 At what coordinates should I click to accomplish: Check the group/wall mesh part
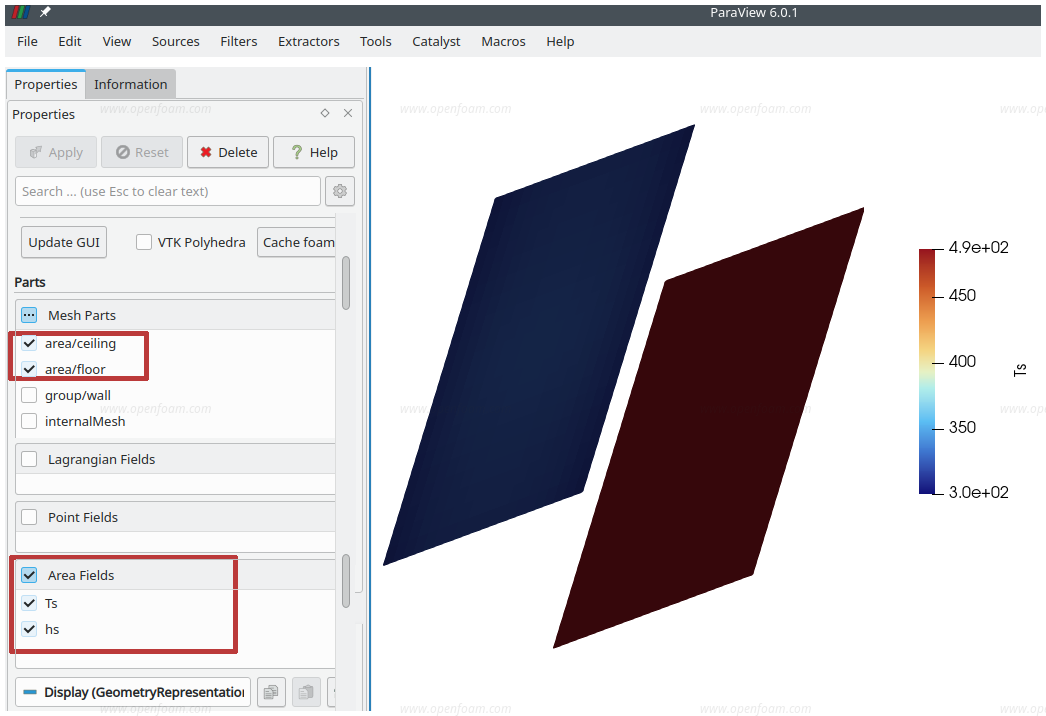tap(29, 395)
